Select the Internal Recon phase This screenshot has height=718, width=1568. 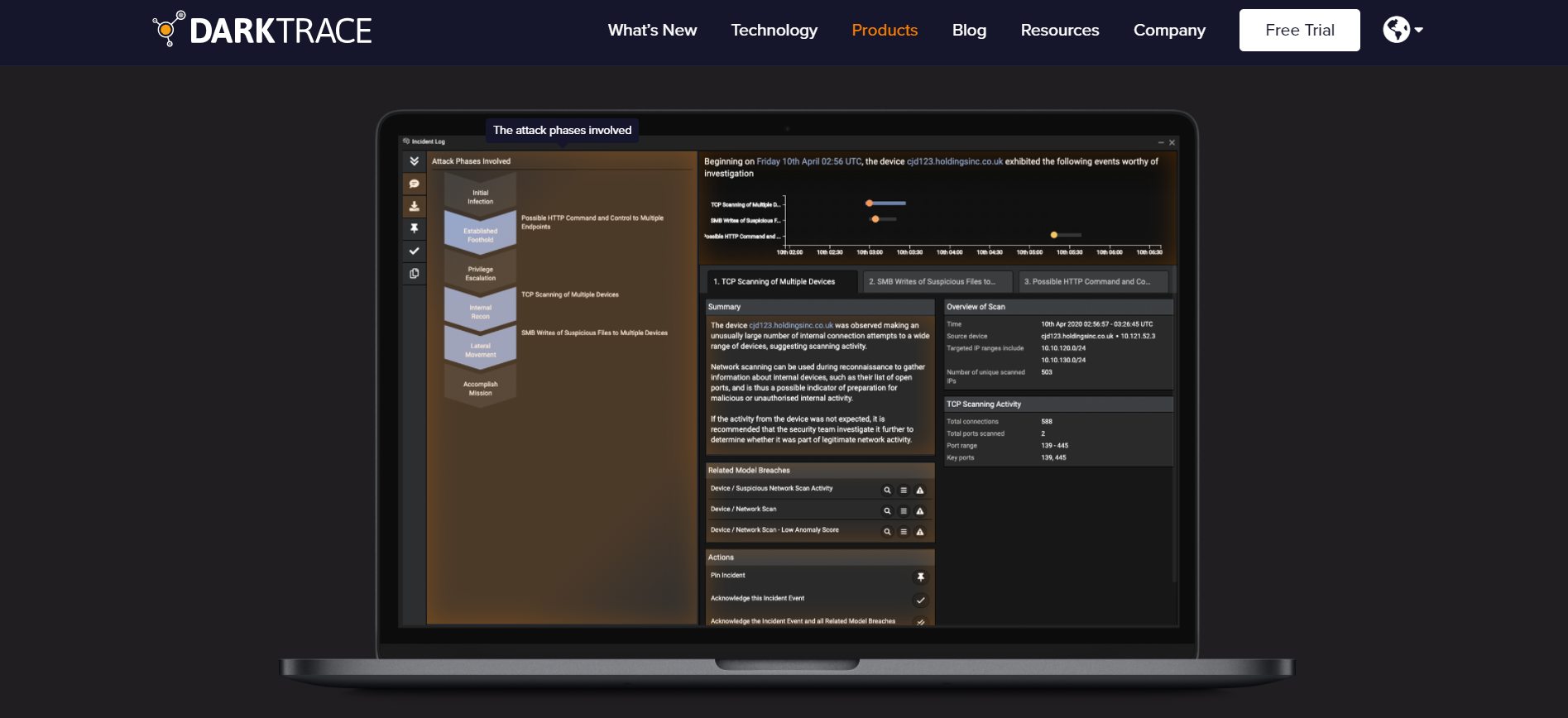tap(480, 310)
